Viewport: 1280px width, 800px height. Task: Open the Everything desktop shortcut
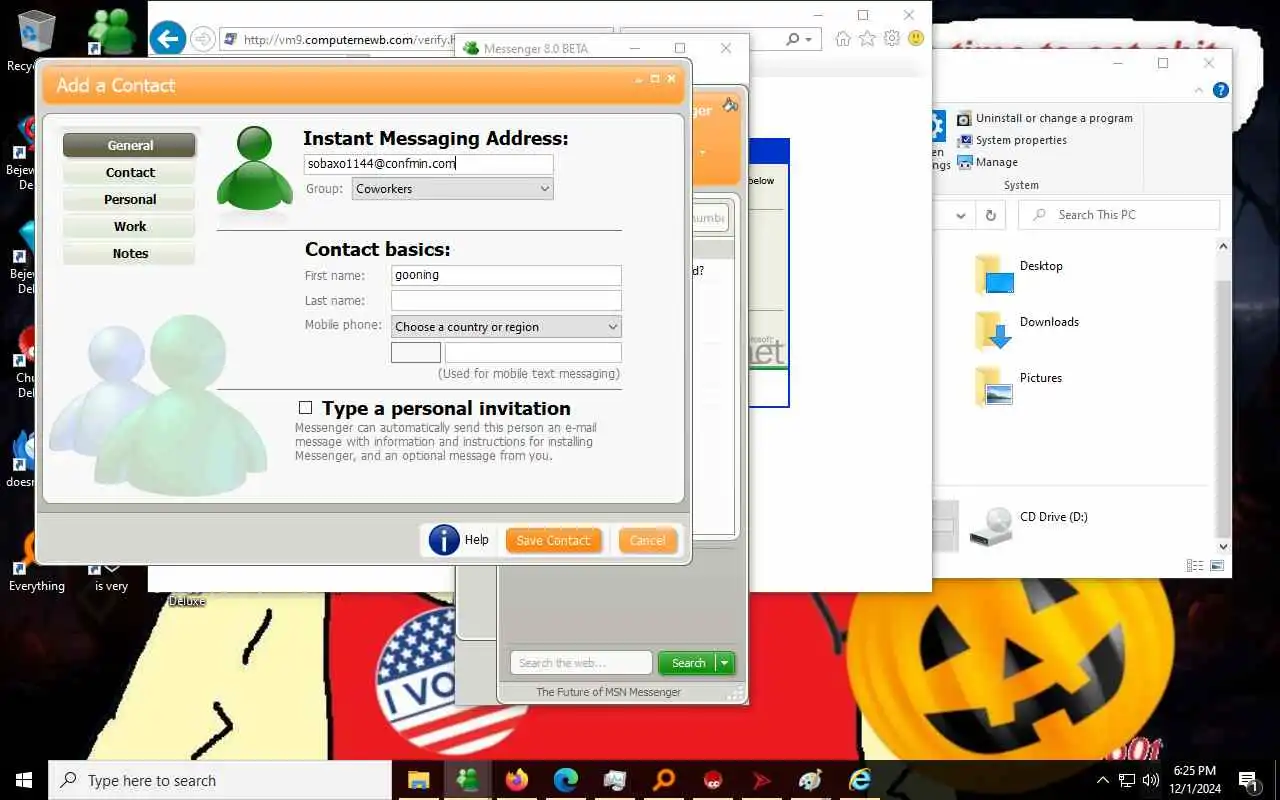coord(37,560)
